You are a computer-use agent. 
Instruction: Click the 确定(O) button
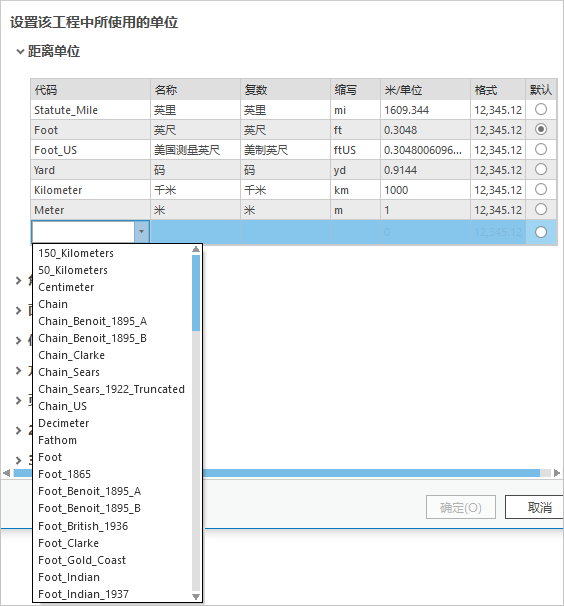[461, 507]
